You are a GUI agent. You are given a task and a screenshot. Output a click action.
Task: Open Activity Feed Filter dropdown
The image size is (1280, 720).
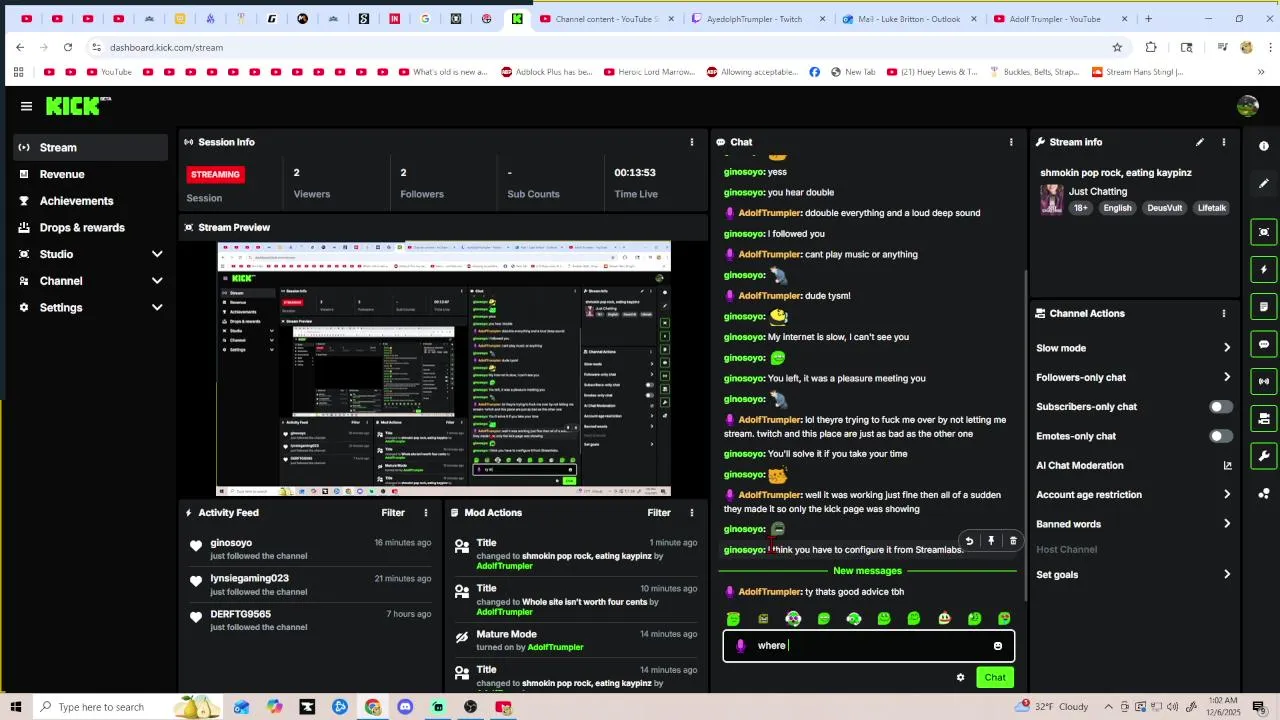pyautogui.click(x=393, y=513)
